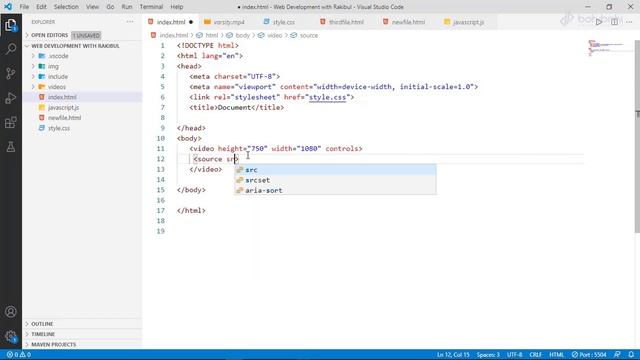Click the feedback icon in status bar

click(617, 355)
